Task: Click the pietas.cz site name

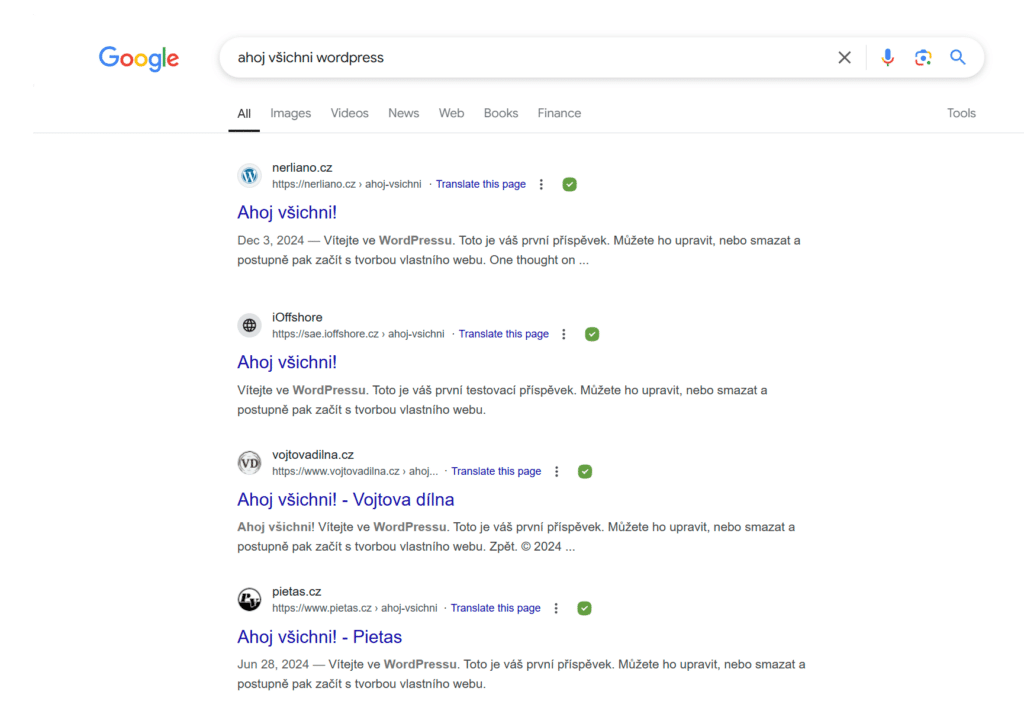Action: (296, 591)
